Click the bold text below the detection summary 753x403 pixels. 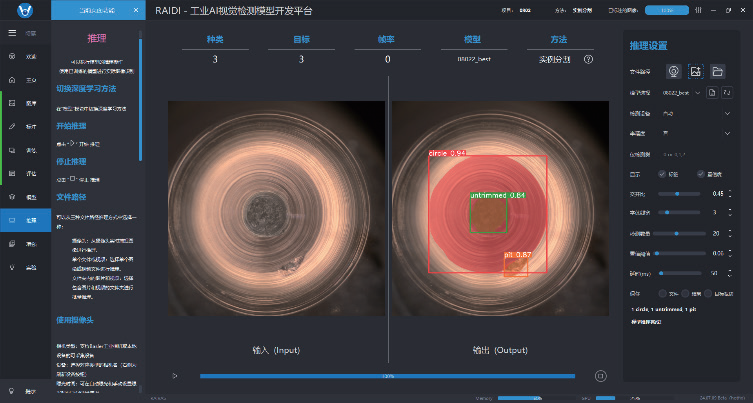tap(646, 322)
